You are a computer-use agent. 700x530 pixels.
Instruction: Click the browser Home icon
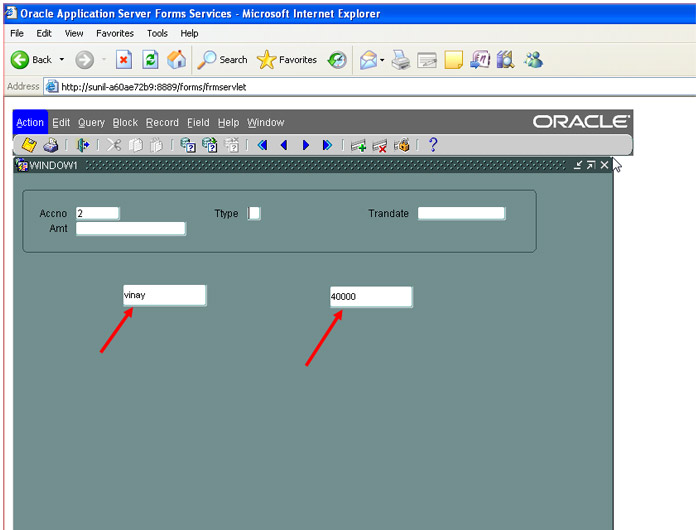tap(177, 59)
